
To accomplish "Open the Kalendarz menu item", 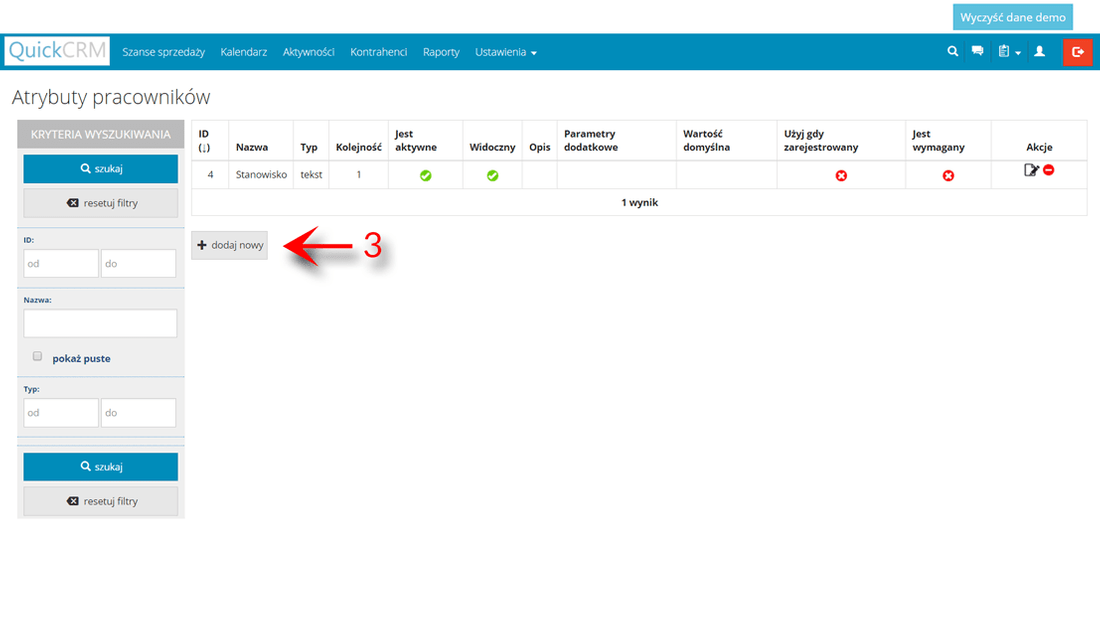I will point(243,52).
